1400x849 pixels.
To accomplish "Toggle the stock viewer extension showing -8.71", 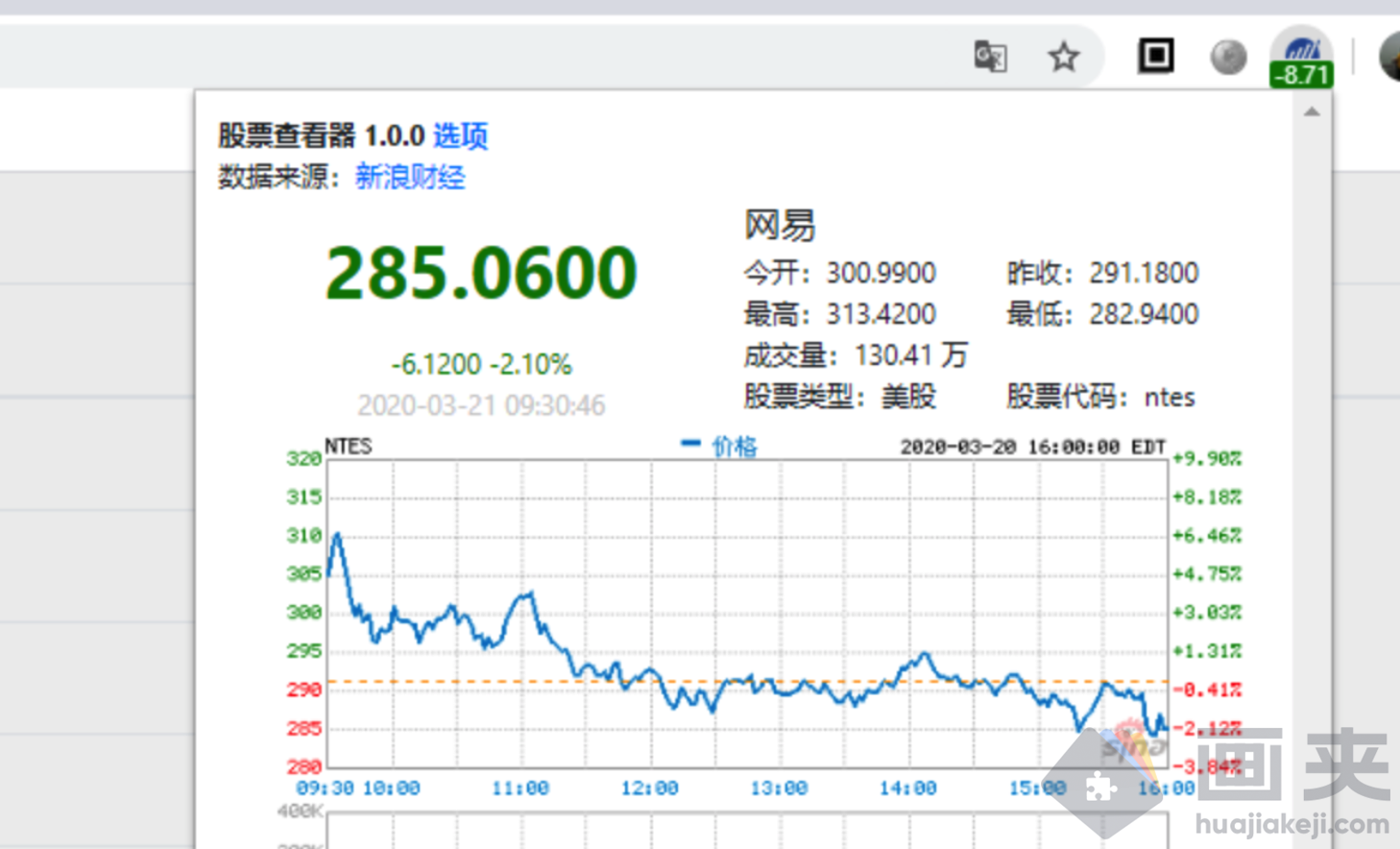I will (1301, 60).
